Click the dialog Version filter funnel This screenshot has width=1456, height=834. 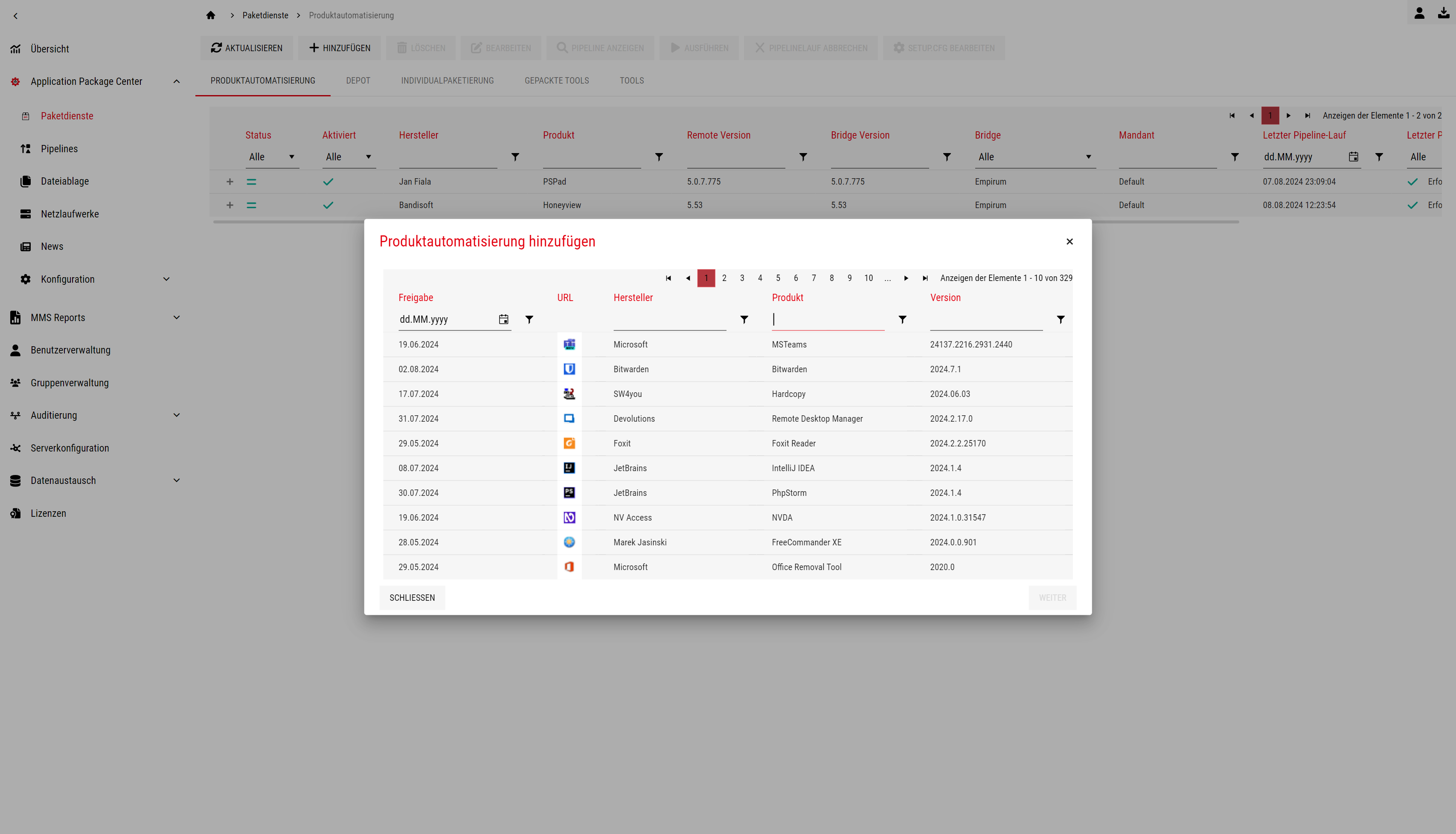[x=1061, y=320]
